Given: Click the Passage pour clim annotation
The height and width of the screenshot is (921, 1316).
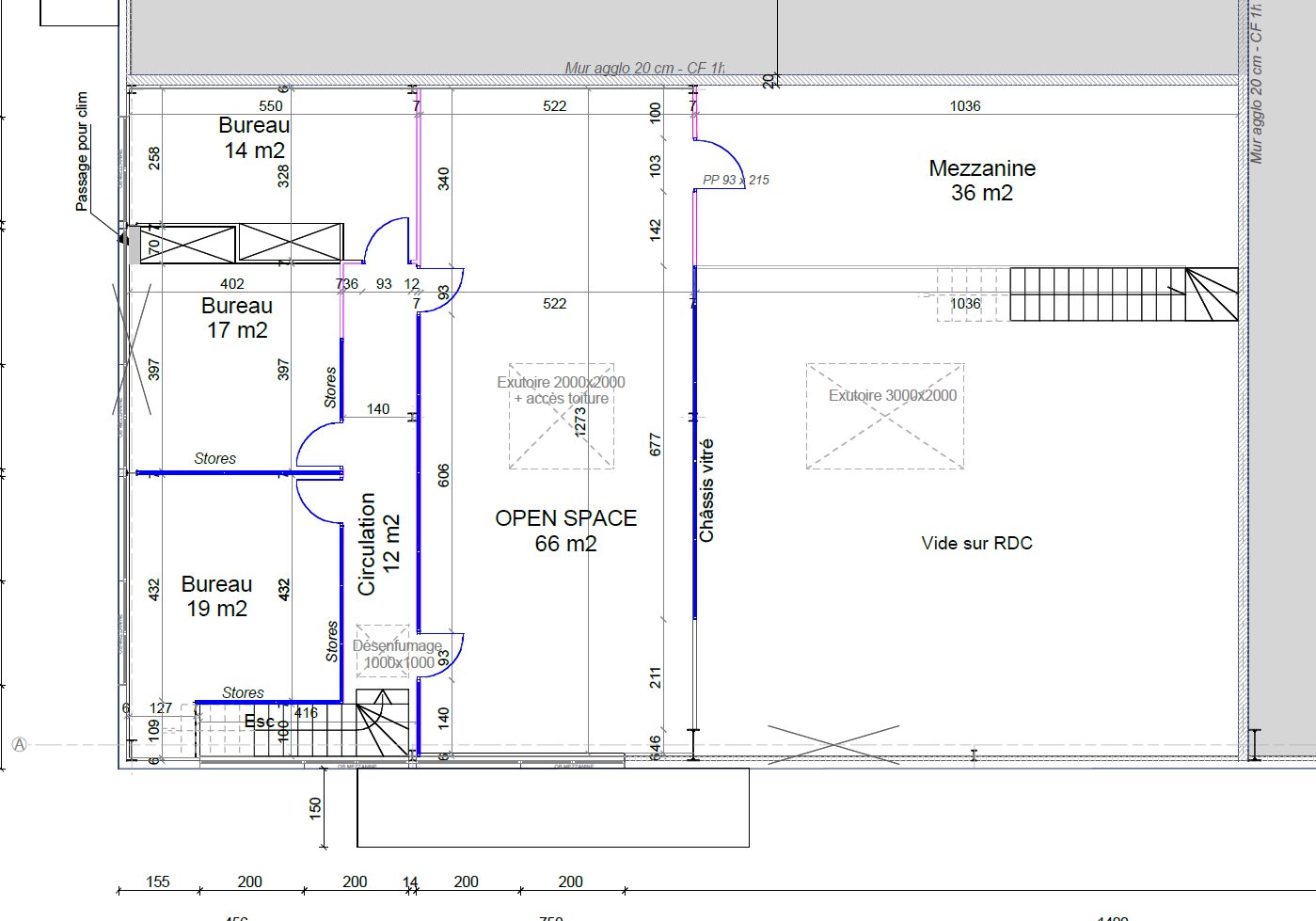Looking at the screenshot, I should [82, 151].
